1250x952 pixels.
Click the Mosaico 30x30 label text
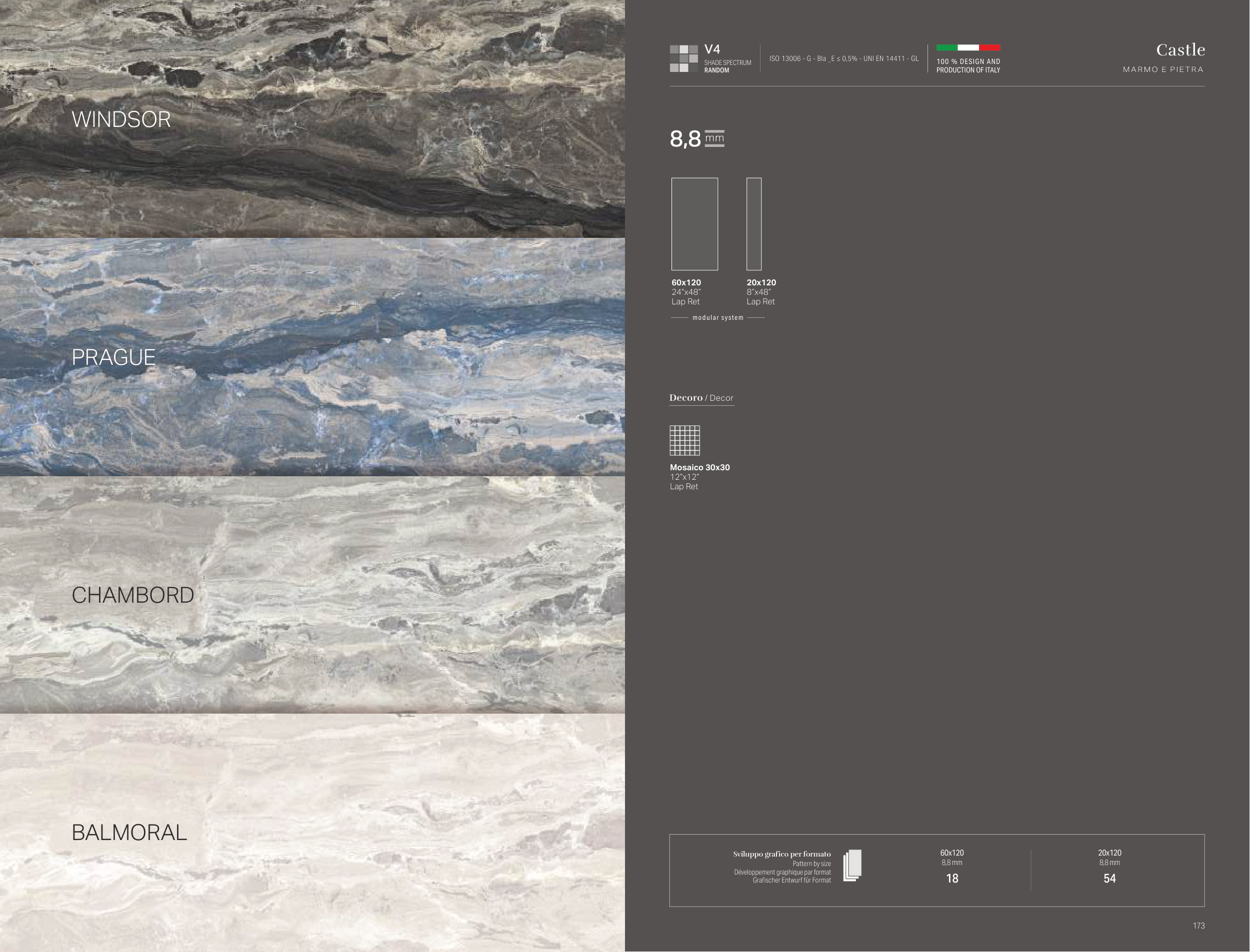click(699, 467)
